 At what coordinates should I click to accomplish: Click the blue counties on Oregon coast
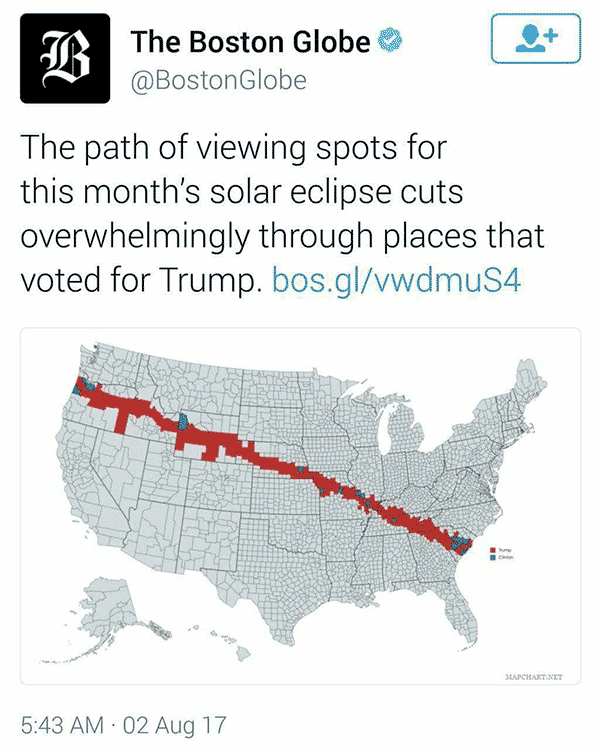pyautogui.click(x=85, y=386)
